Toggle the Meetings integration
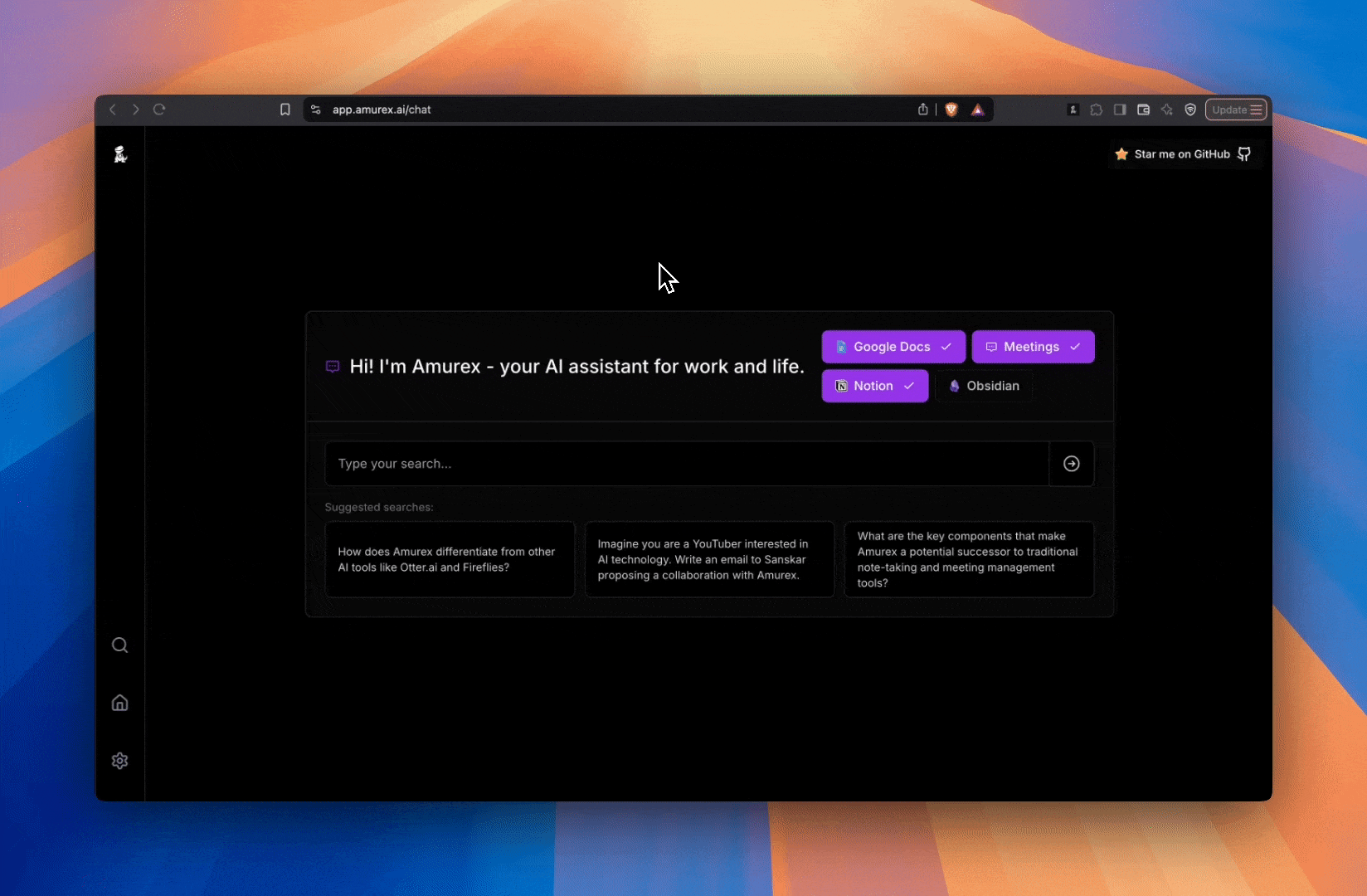 point(1033,347)
